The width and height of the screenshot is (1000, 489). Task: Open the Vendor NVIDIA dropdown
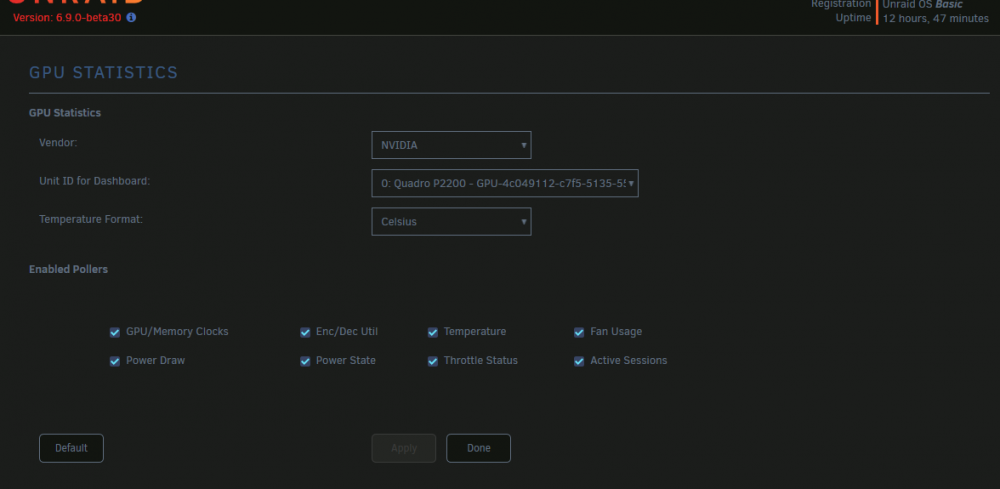pyautogui.click(x=451, y=145)
